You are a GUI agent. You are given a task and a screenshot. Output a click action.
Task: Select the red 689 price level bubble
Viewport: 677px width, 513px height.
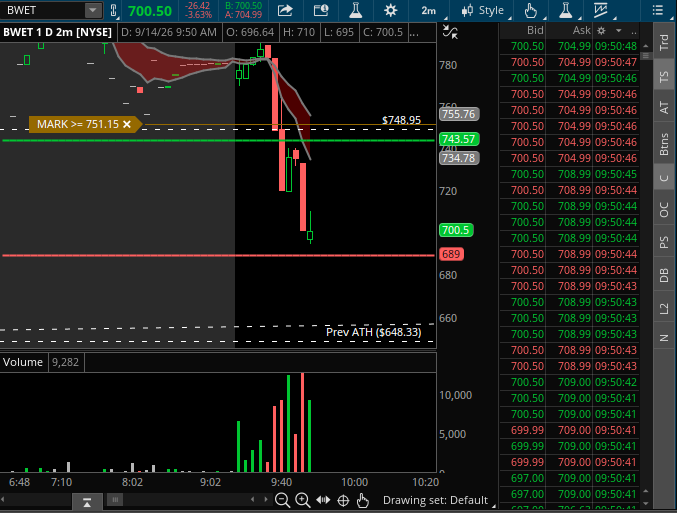tap(451, 254)
